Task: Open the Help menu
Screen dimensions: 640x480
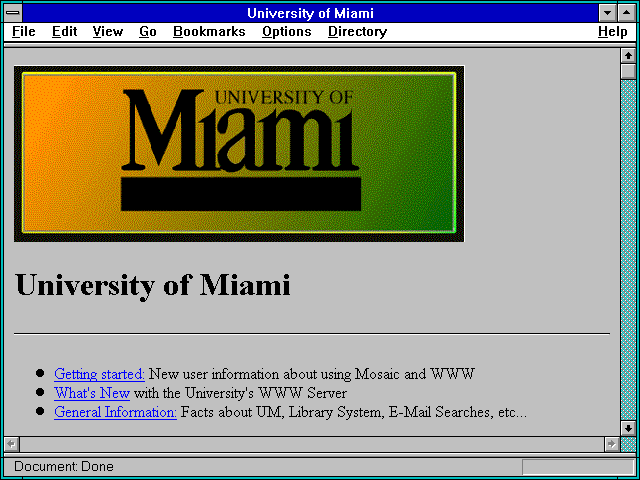Action: [613, 32]
